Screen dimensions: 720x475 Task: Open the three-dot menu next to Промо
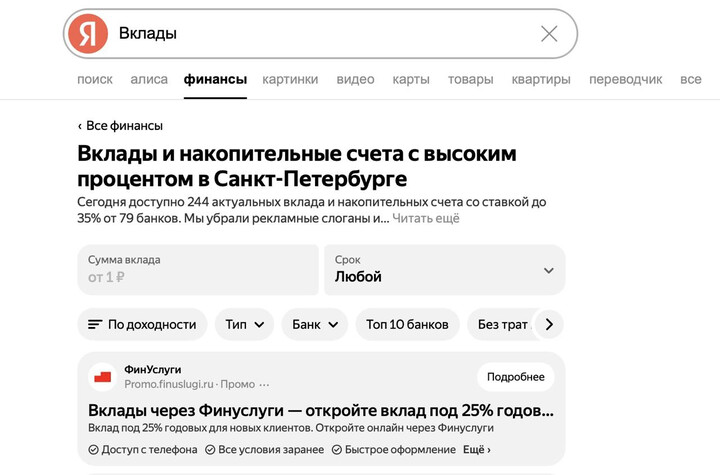pyautogui.click(x=265, y=384)
